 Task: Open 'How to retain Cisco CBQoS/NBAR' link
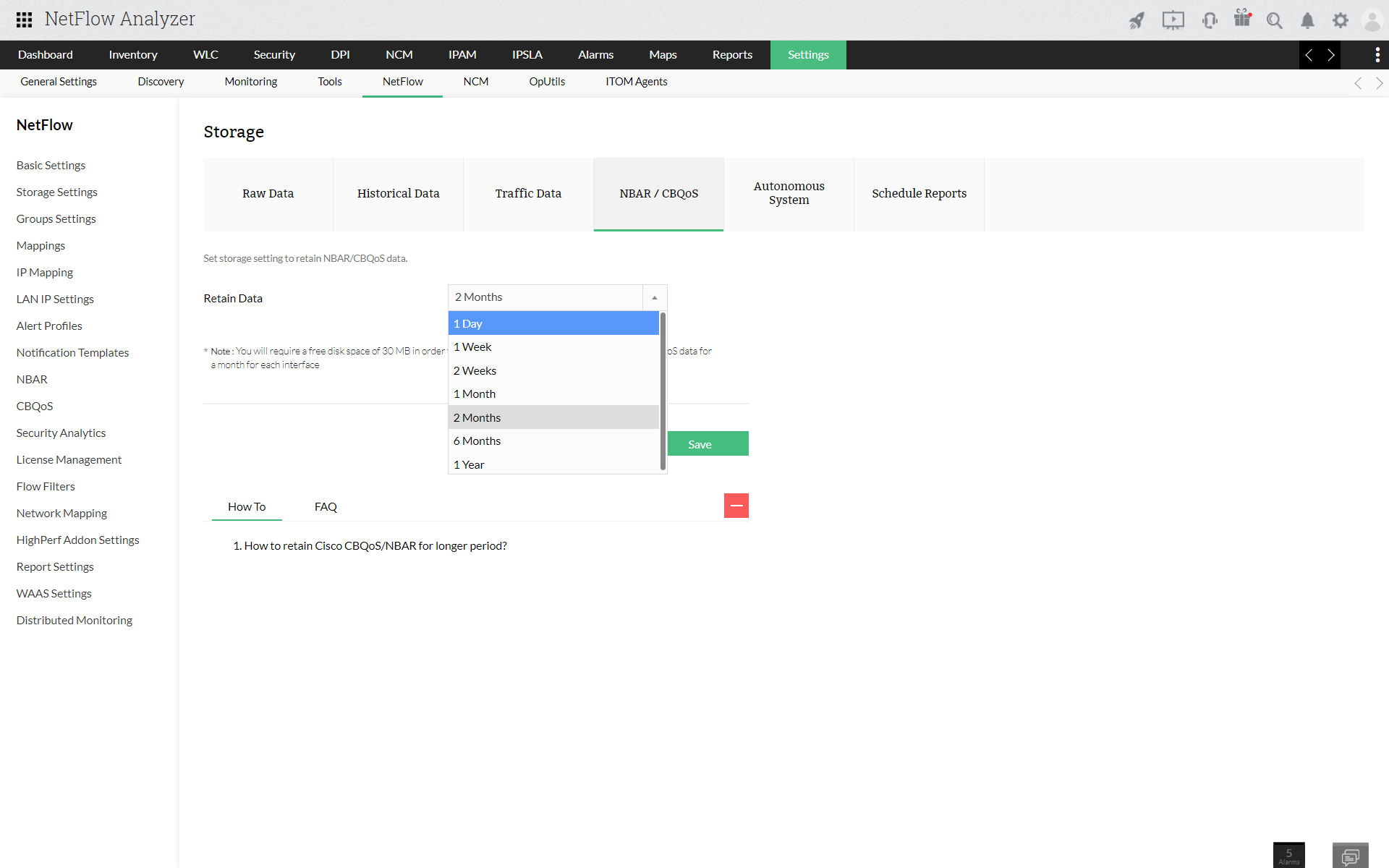(375, 545)
